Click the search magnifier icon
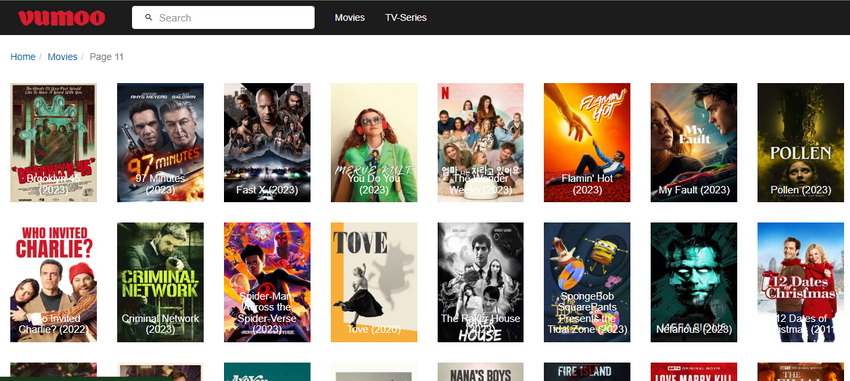The image size is (850, 381). click(149, 17)
